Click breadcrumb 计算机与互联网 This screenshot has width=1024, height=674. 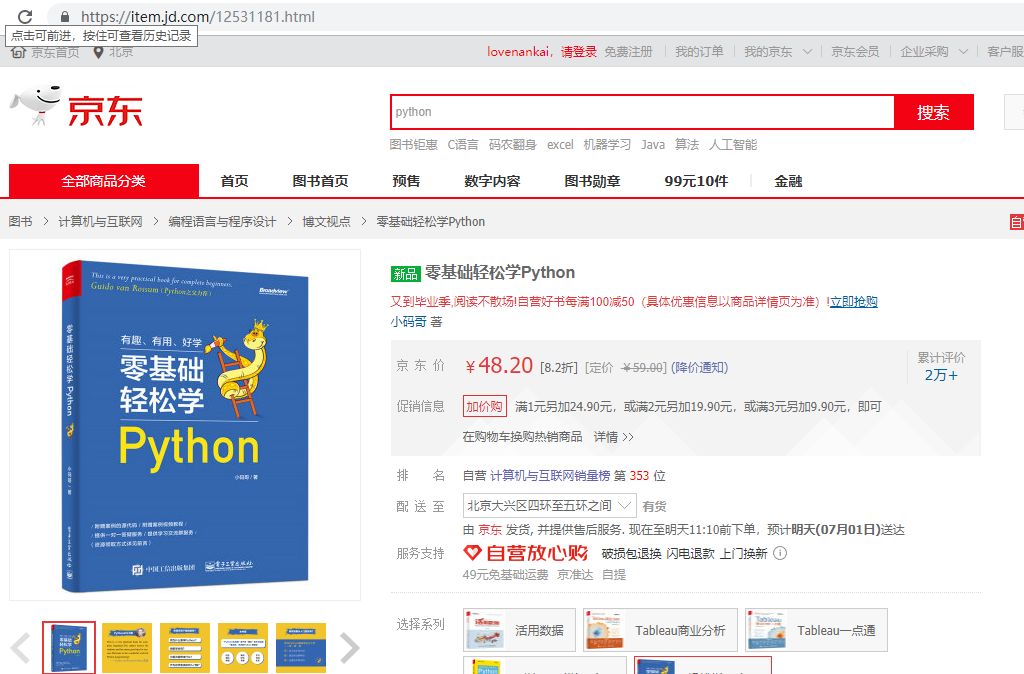click(101, 221)
